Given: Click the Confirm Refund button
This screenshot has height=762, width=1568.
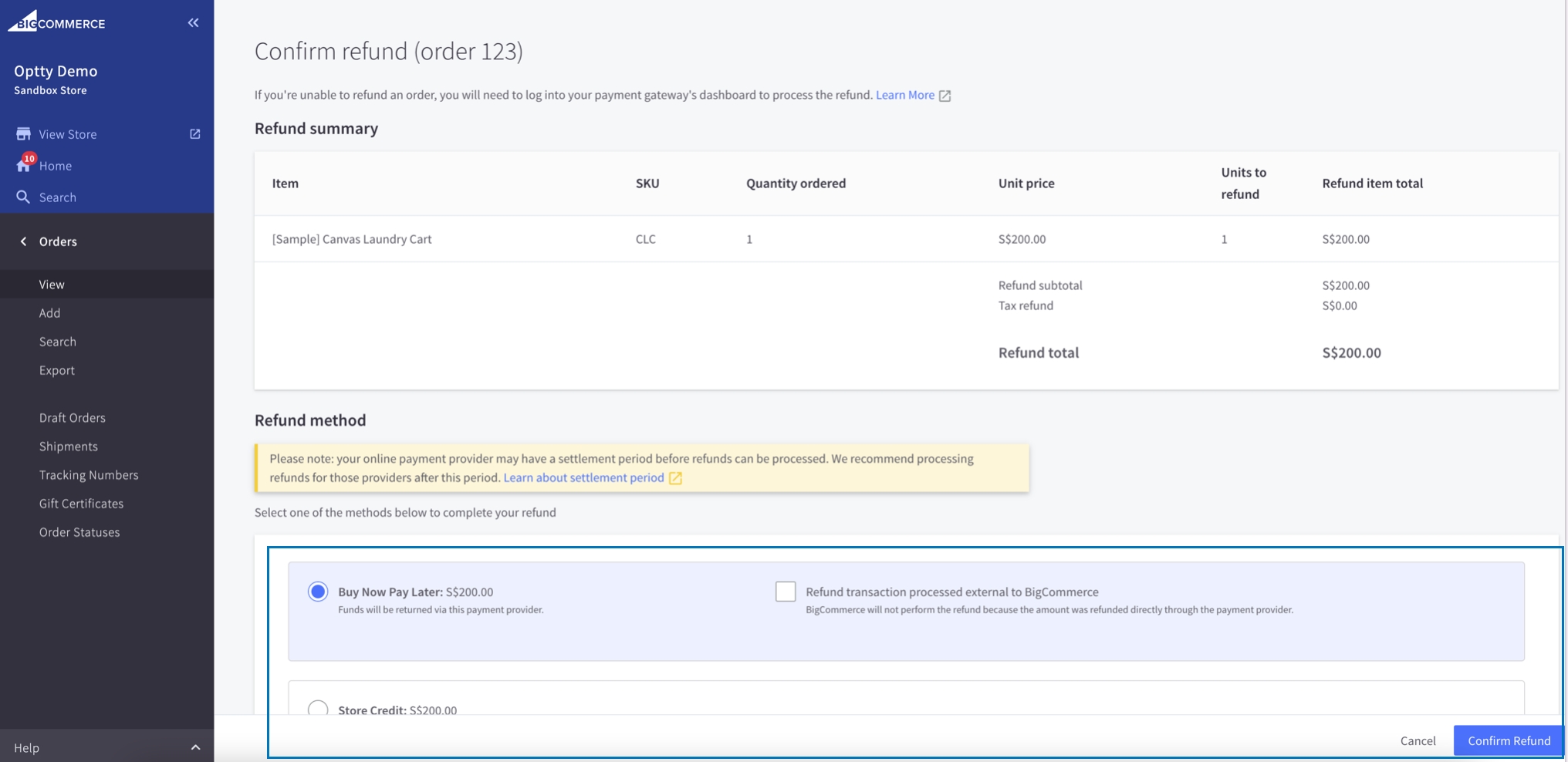Looking at the screenshot, I should point(1508,740).
